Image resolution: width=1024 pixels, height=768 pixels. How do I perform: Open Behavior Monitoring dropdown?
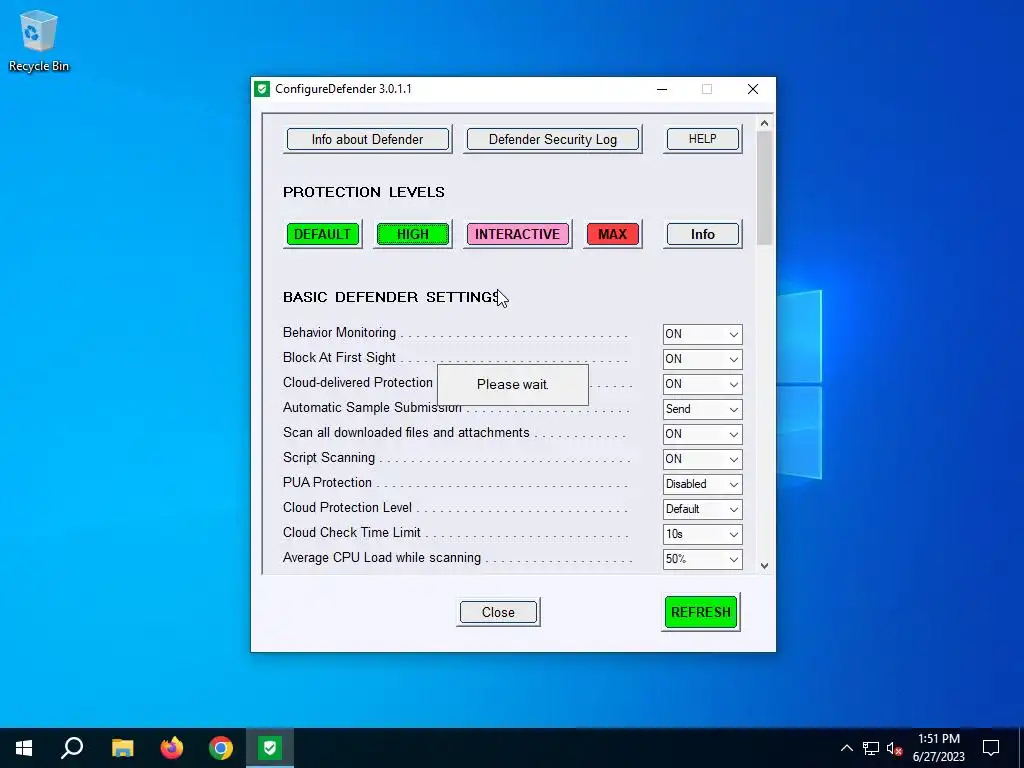(703, 334)
